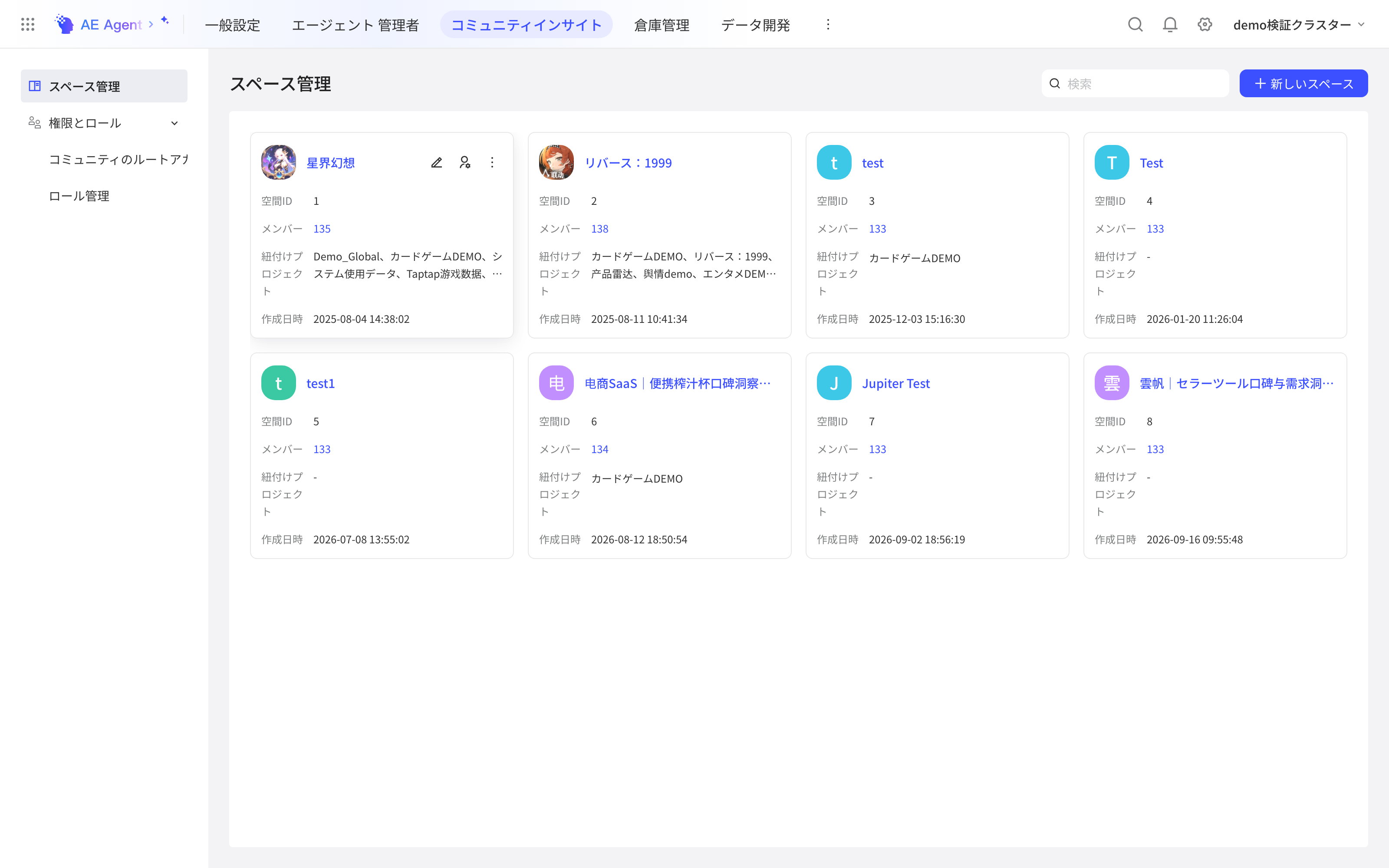Open the リバース：1999 space link
The image size is (1389, 868).
tap(628, 163)
